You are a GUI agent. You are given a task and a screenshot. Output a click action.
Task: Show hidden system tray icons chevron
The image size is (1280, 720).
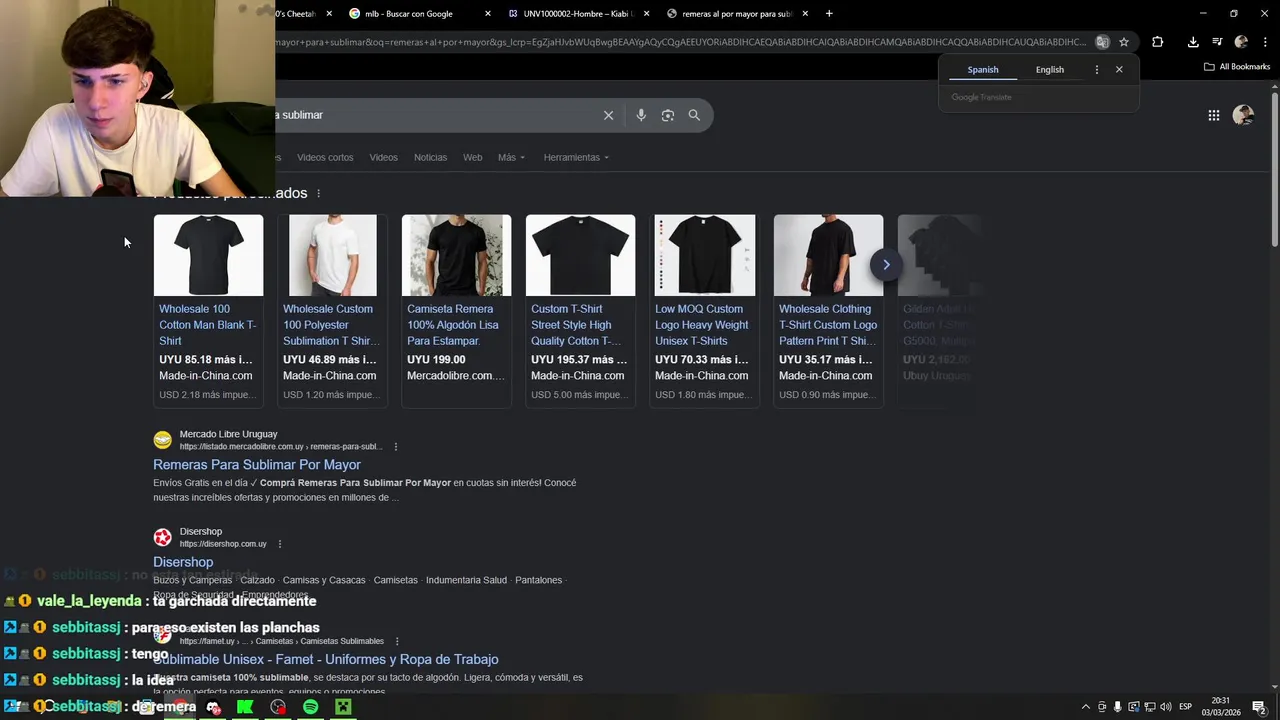[x=1086, y=707]
